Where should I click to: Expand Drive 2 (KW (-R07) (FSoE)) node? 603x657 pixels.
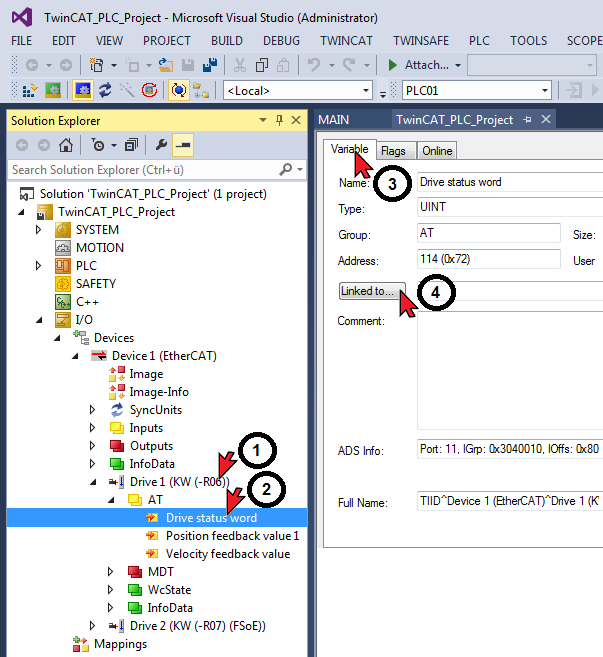[93, 626]
